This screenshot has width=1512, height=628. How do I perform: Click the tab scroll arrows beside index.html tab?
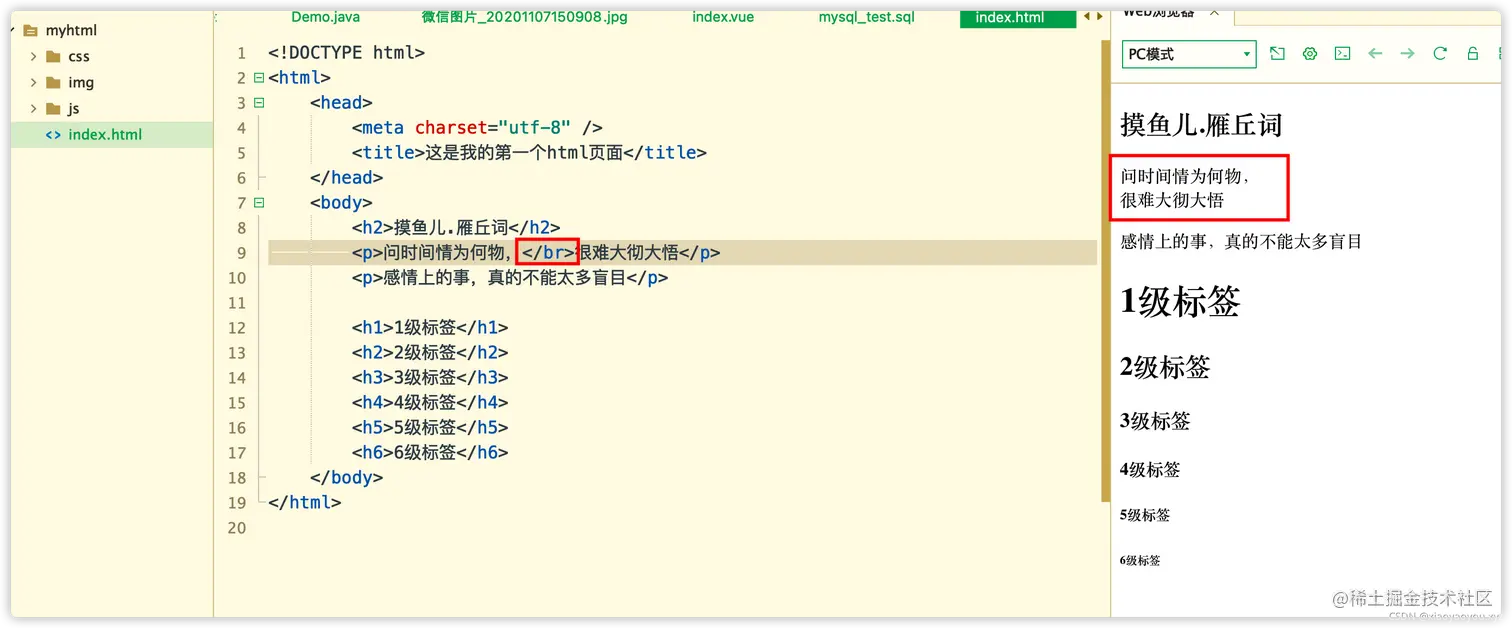pyautogui.click(x=1094, y=17)
